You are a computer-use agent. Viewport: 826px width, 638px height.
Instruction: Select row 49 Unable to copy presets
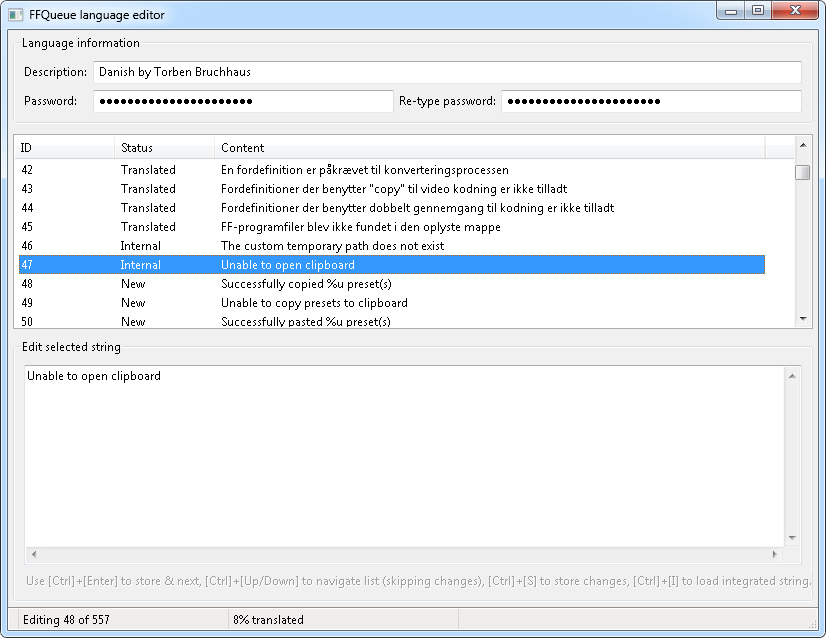391,302
